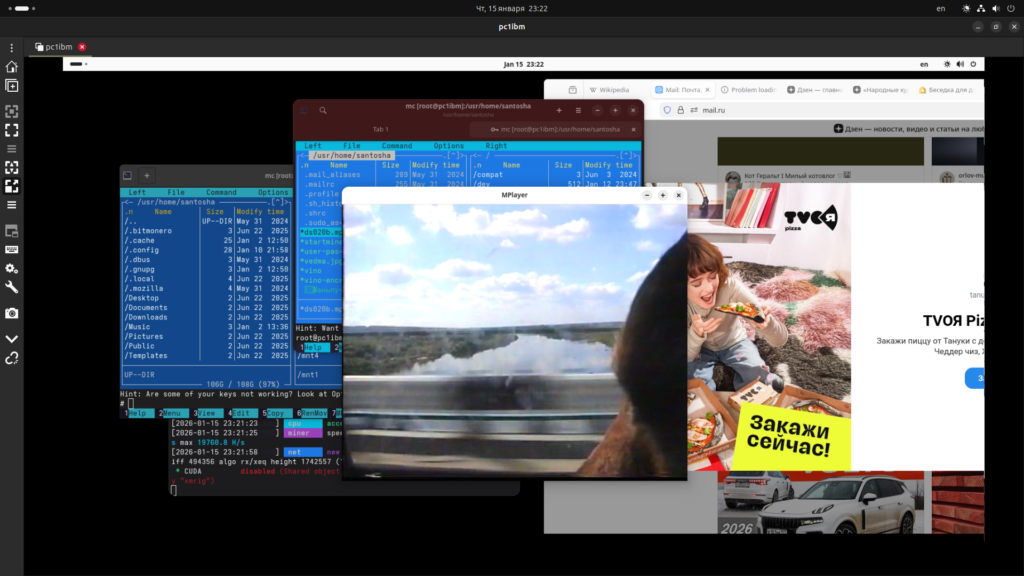Expand the down chevron in sidebar
The width and height of the screenshot is (1024, 576).
pyautogui.click(x=12, y=338)
